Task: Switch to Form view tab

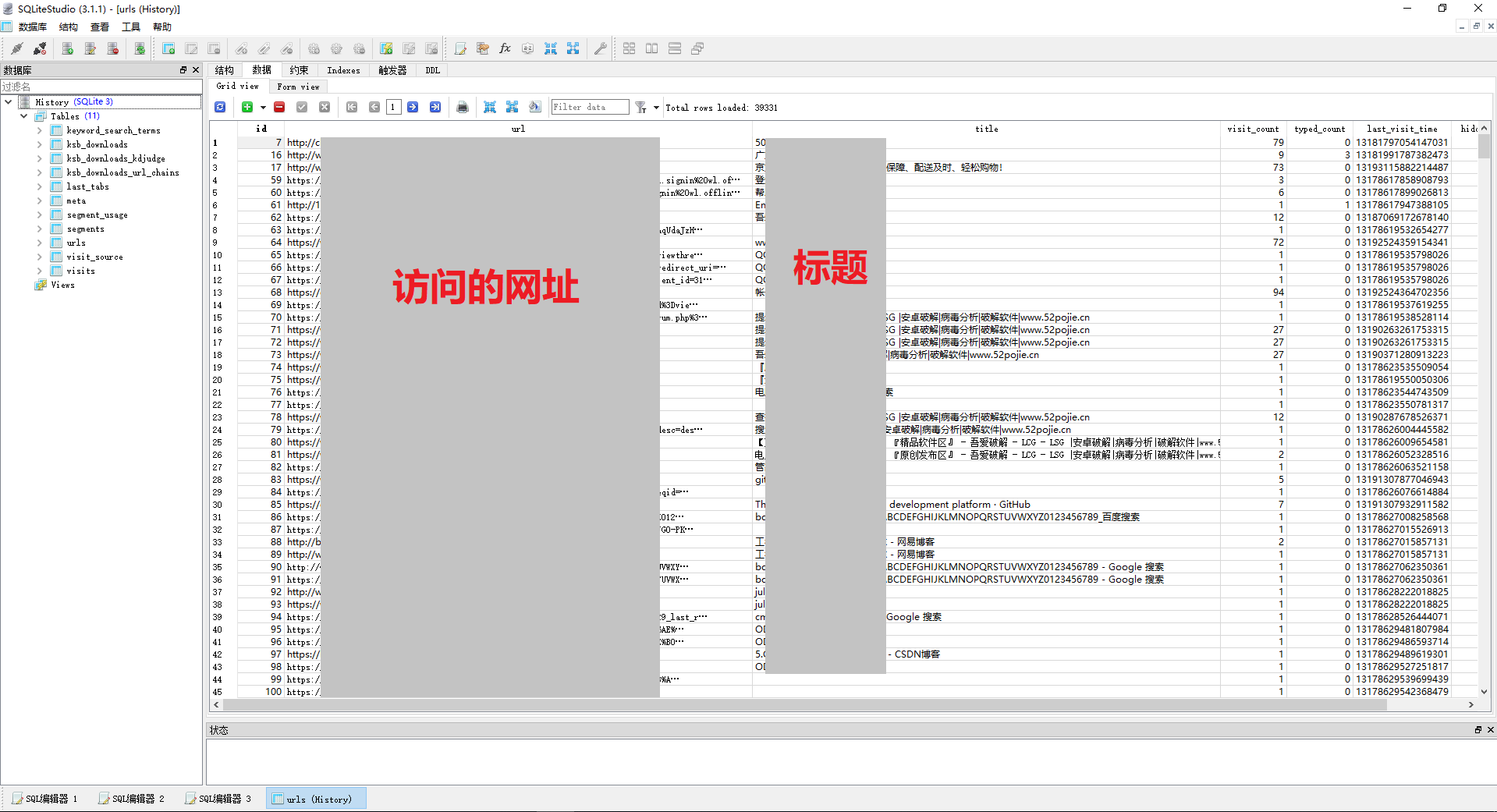Action: (x=298, y=87)
